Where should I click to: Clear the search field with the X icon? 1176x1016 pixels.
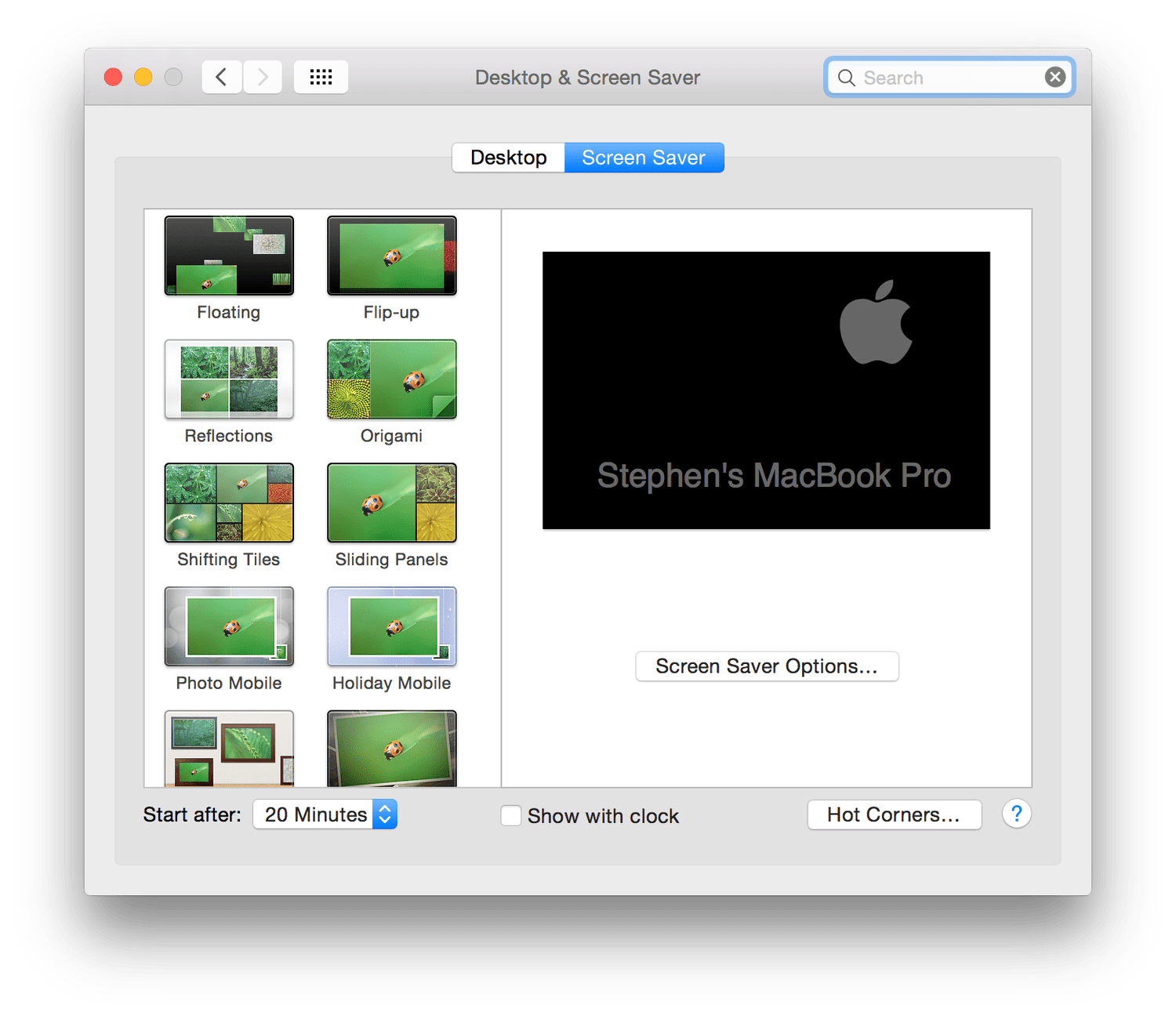tap(1055, 77)
